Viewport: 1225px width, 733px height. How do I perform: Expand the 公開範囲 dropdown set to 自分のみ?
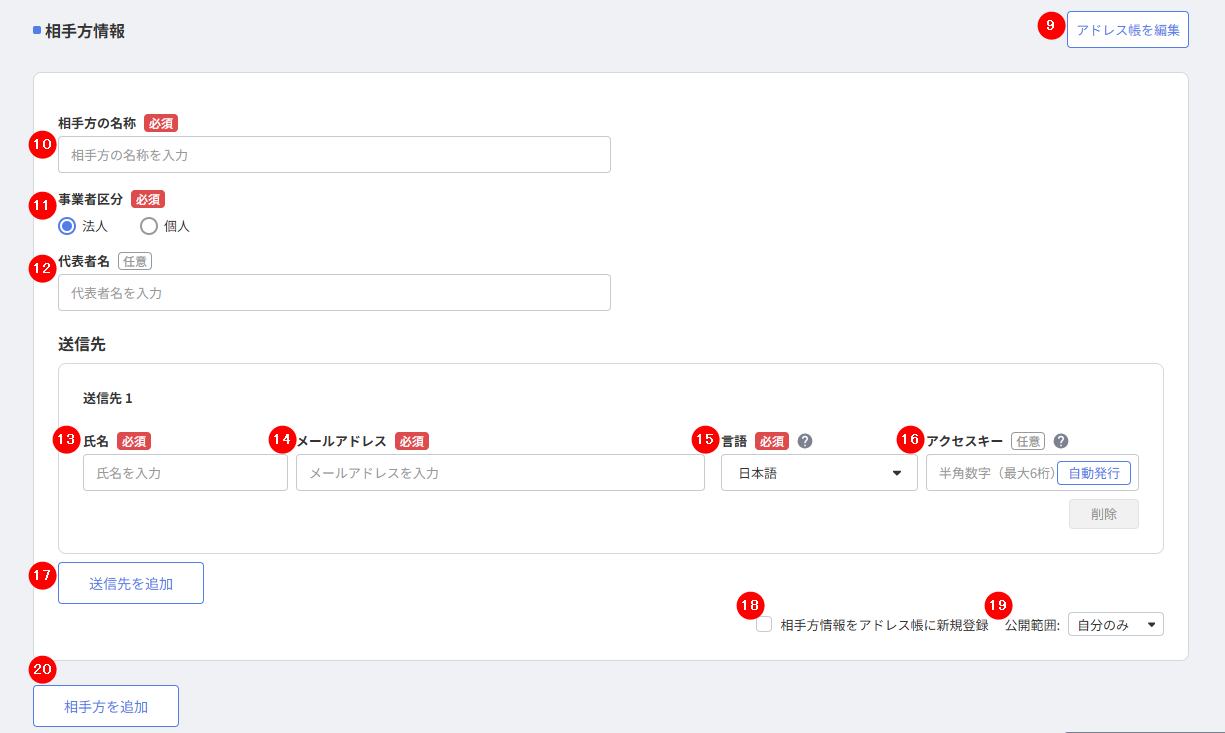(x=1115, y=625)
